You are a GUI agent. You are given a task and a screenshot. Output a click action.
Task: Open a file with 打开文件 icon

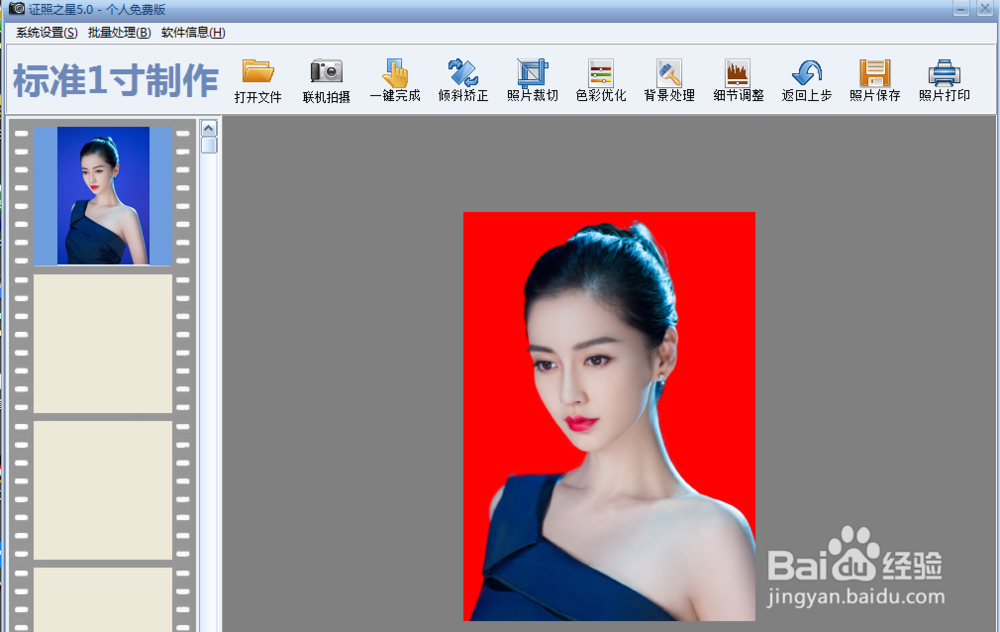[258, 81]
